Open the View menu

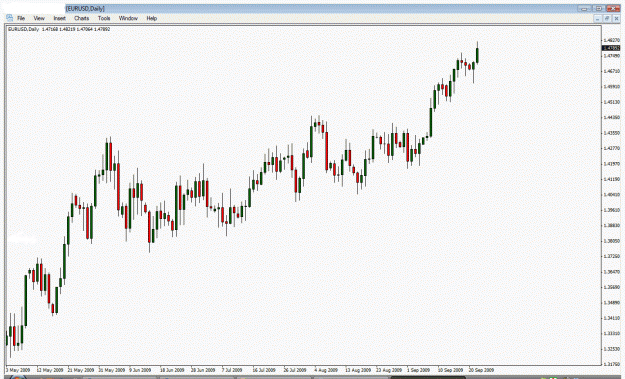pyautogui.click(x=39, y=18)
